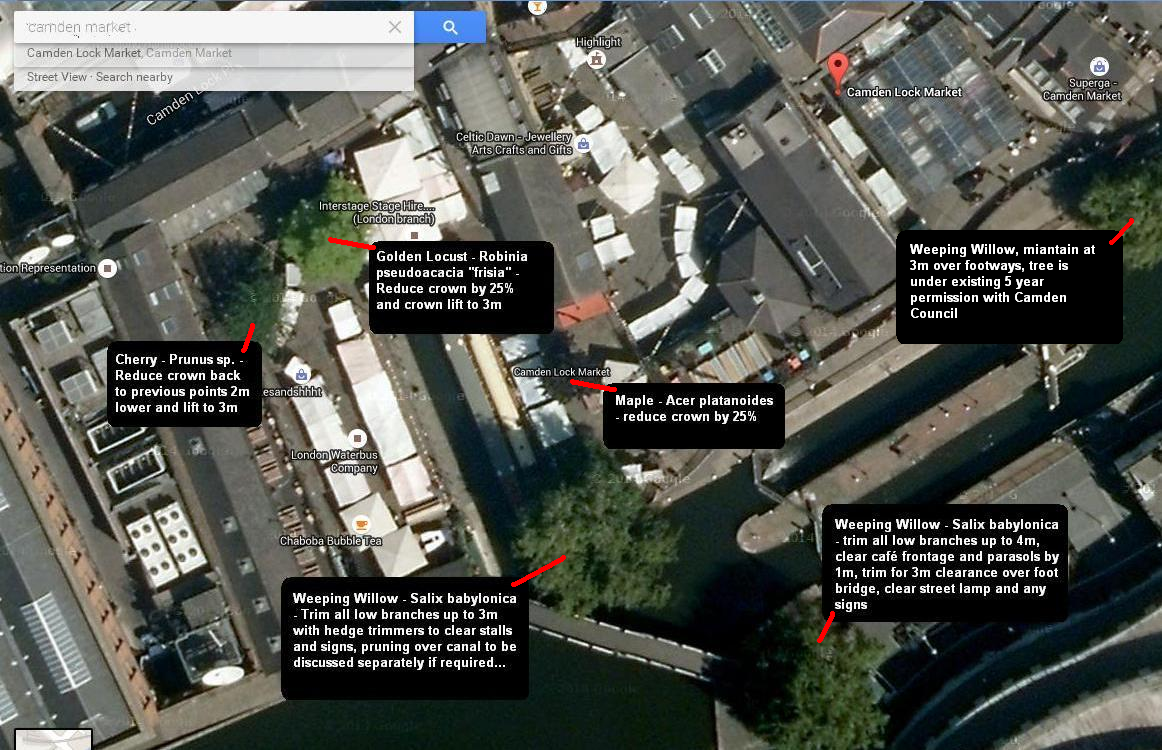Screen dimensions: 1162x750
Task: Open the Chaboba Bubble Tea cafe icon
Action: [x=361, y=525]
